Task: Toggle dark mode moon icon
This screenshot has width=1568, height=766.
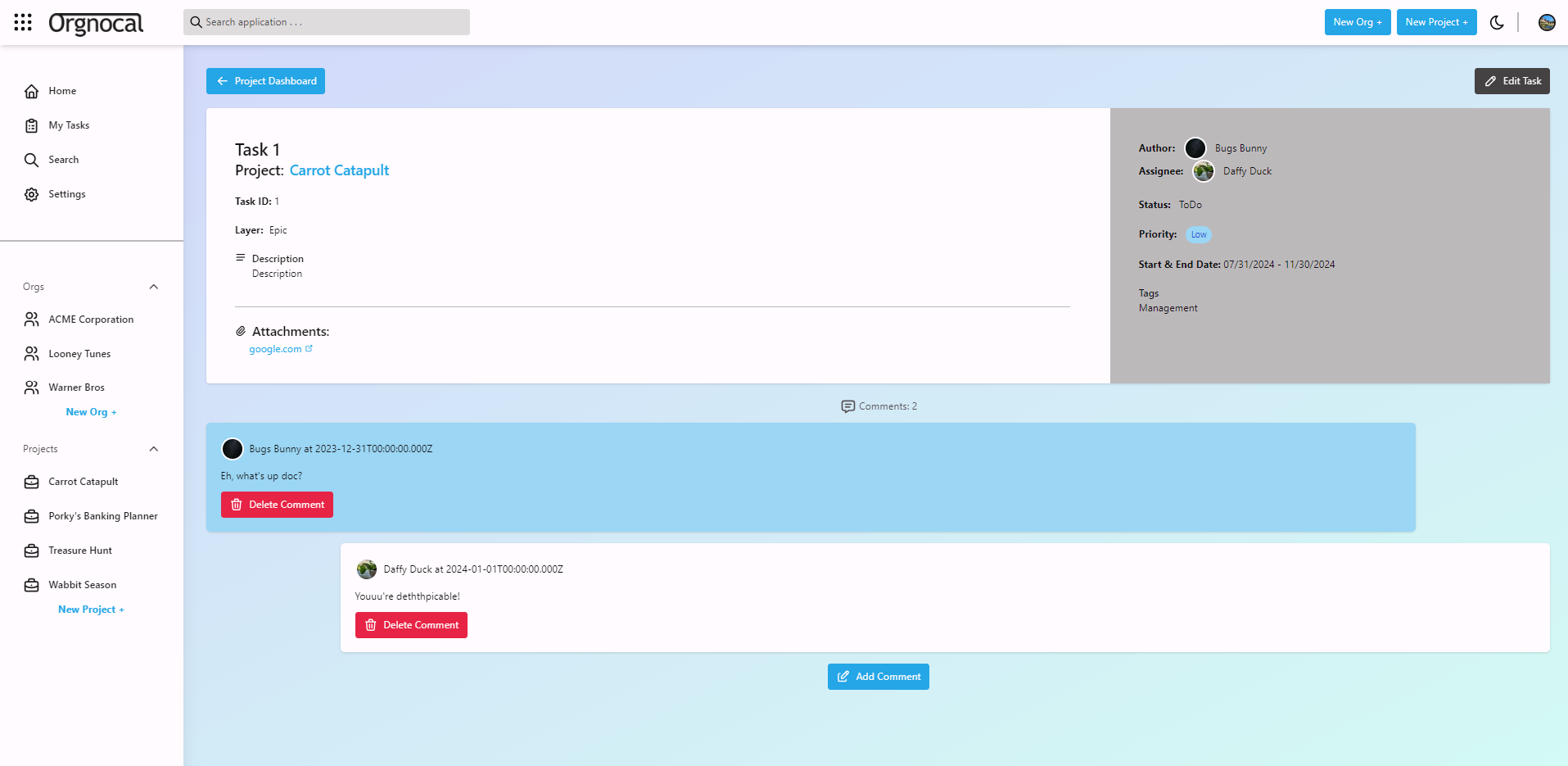Action: click(1497, 22)
